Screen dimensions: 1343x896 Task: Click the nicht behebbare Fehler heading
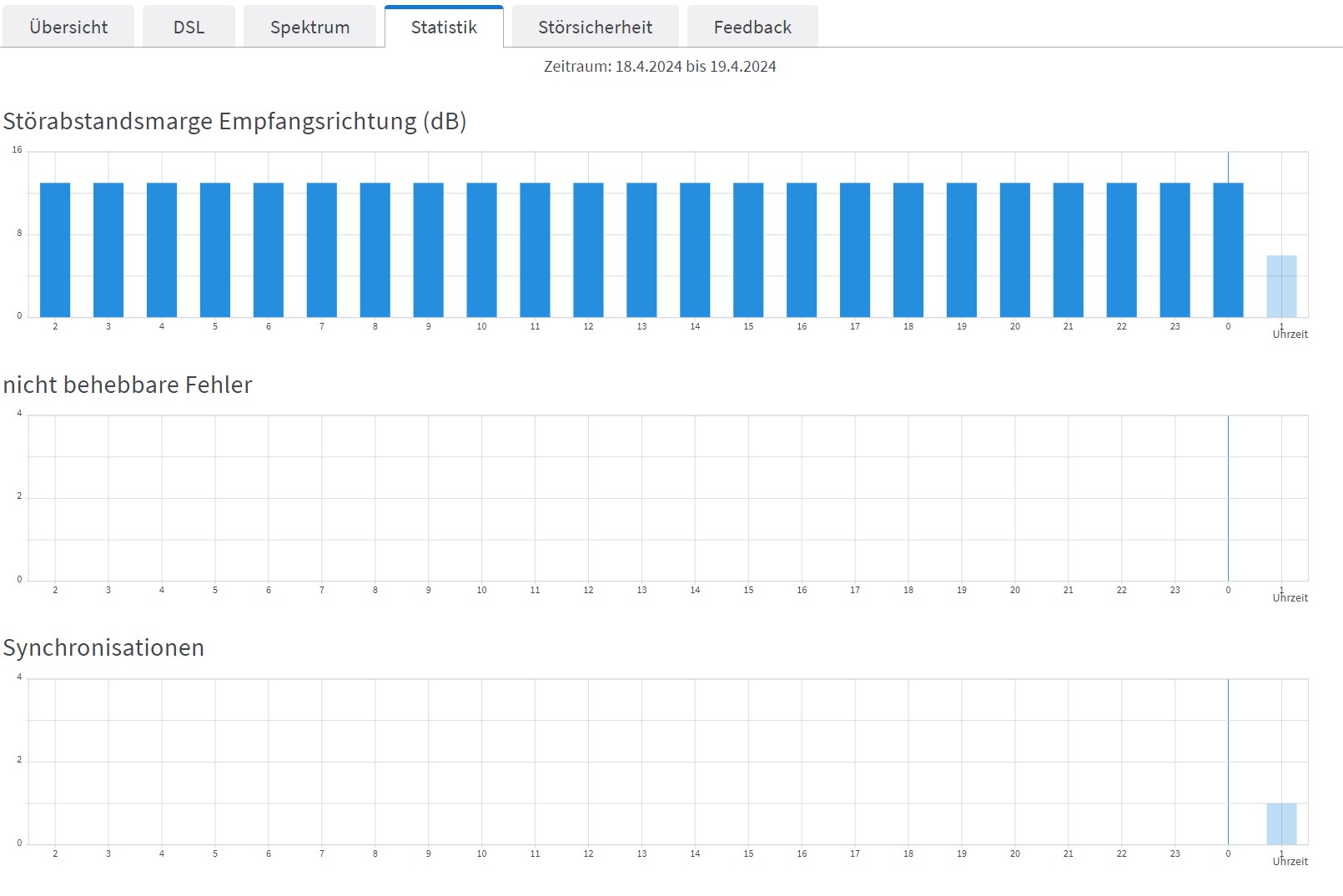pyautogui.click(x=128, y=385)
